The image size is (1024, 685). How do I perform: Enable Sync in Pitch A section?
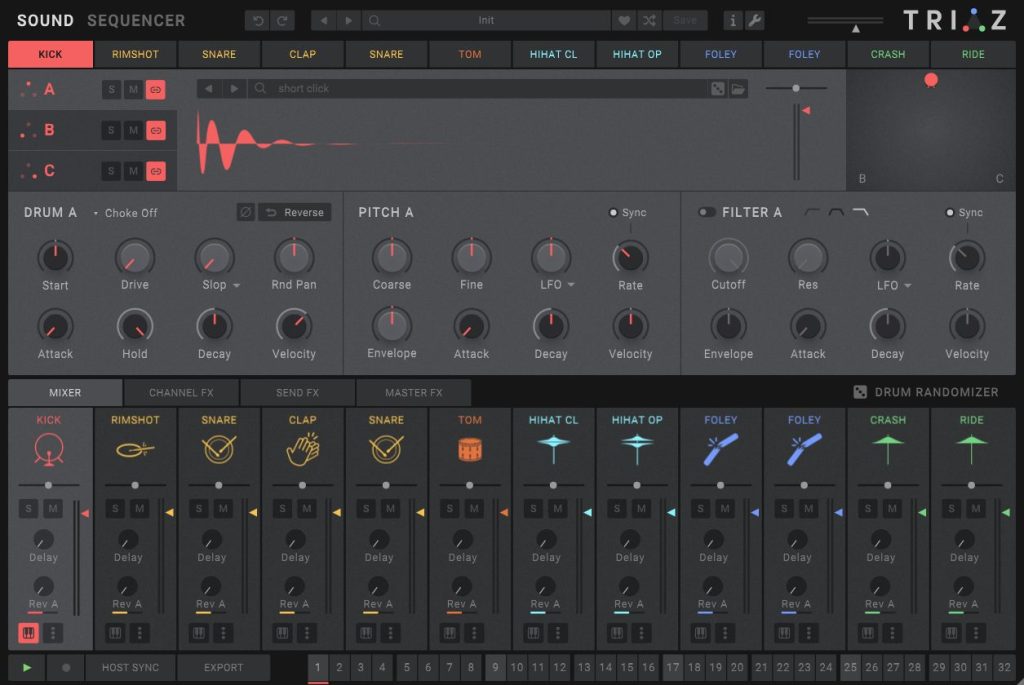point(613,212)
